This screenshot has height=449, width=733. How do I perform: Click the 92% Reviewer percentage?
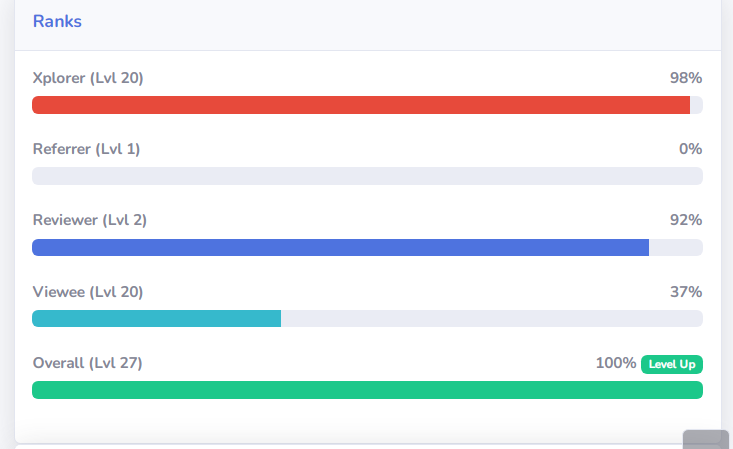686,220
